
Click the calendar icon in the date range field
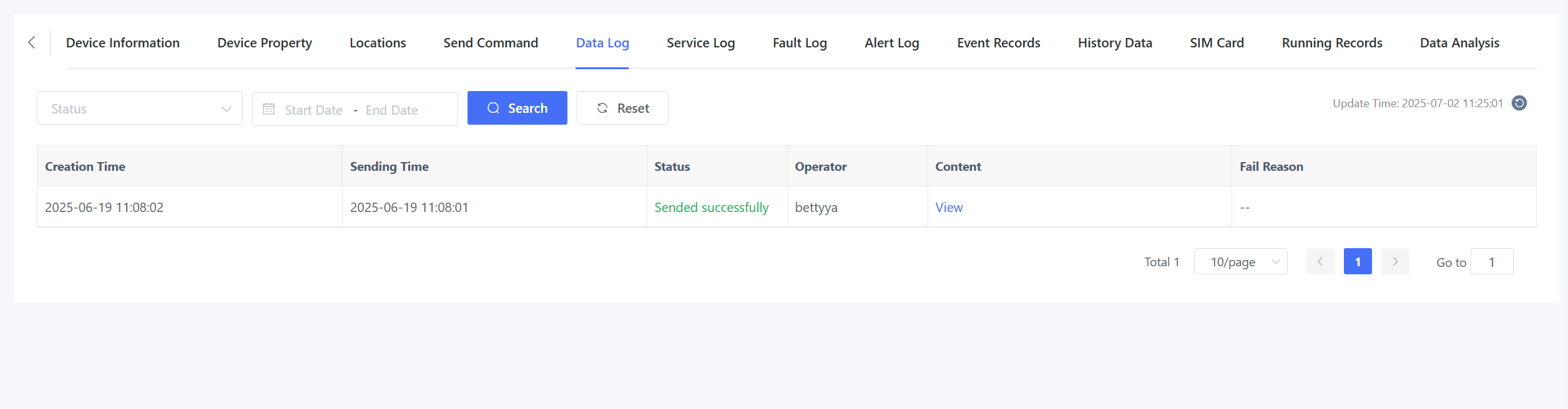coord(268,109)
